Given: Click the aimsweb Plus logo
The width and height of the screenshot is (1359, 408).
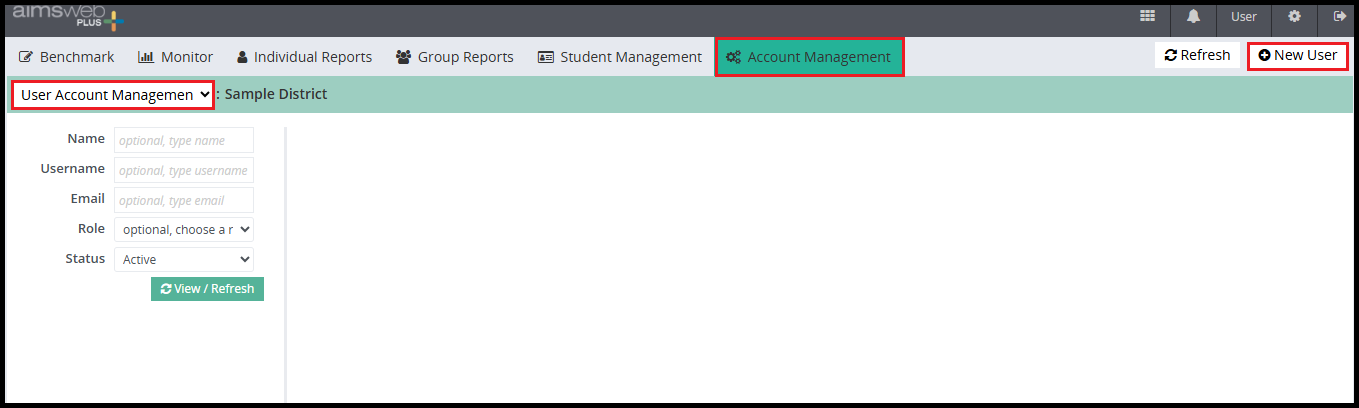Looking at the screenshot, I should coord(67,17).
